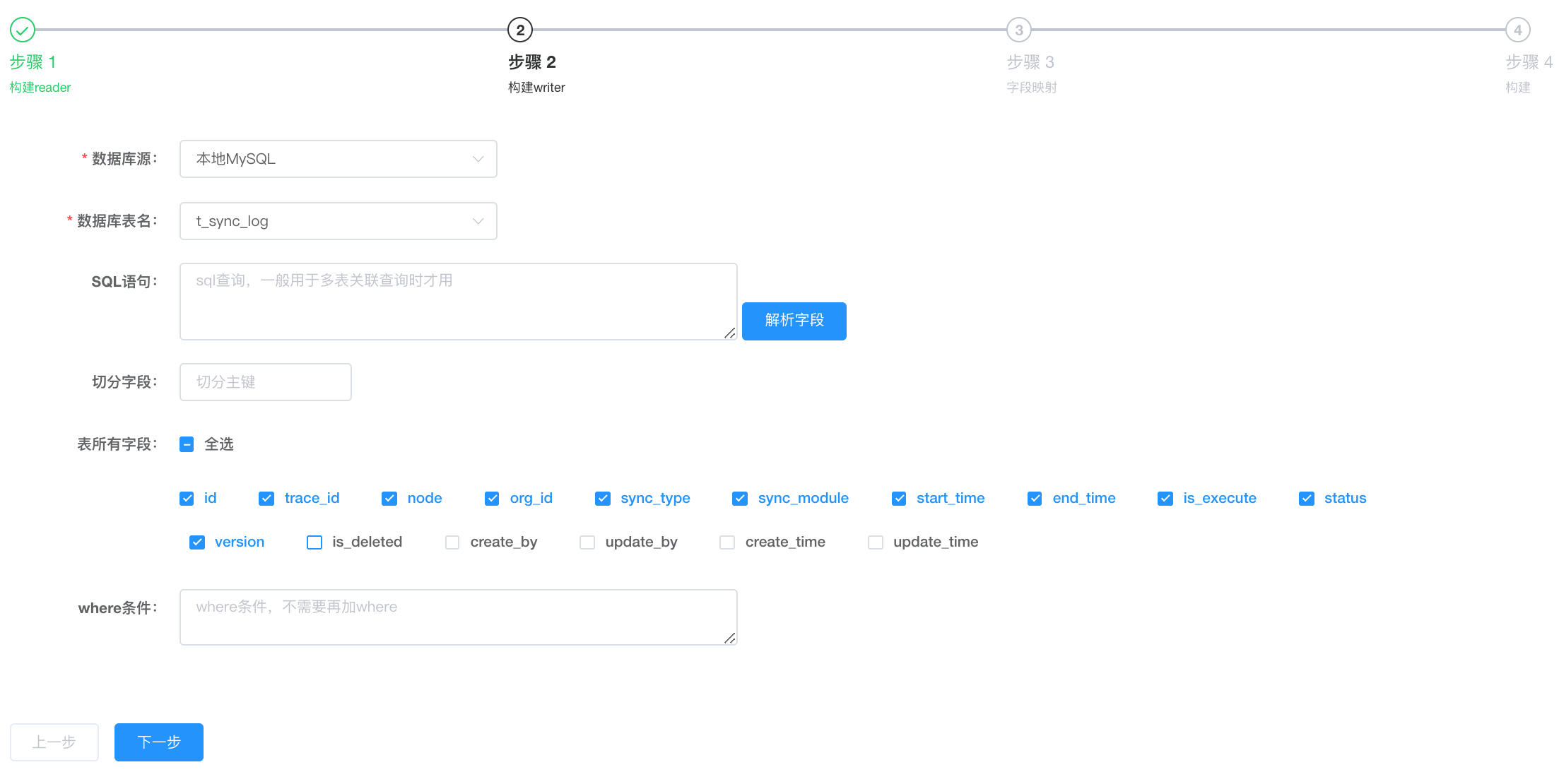1559x784 pixels.
Task: Focus the where条件 textarea
Action: (x=459, y=617)
